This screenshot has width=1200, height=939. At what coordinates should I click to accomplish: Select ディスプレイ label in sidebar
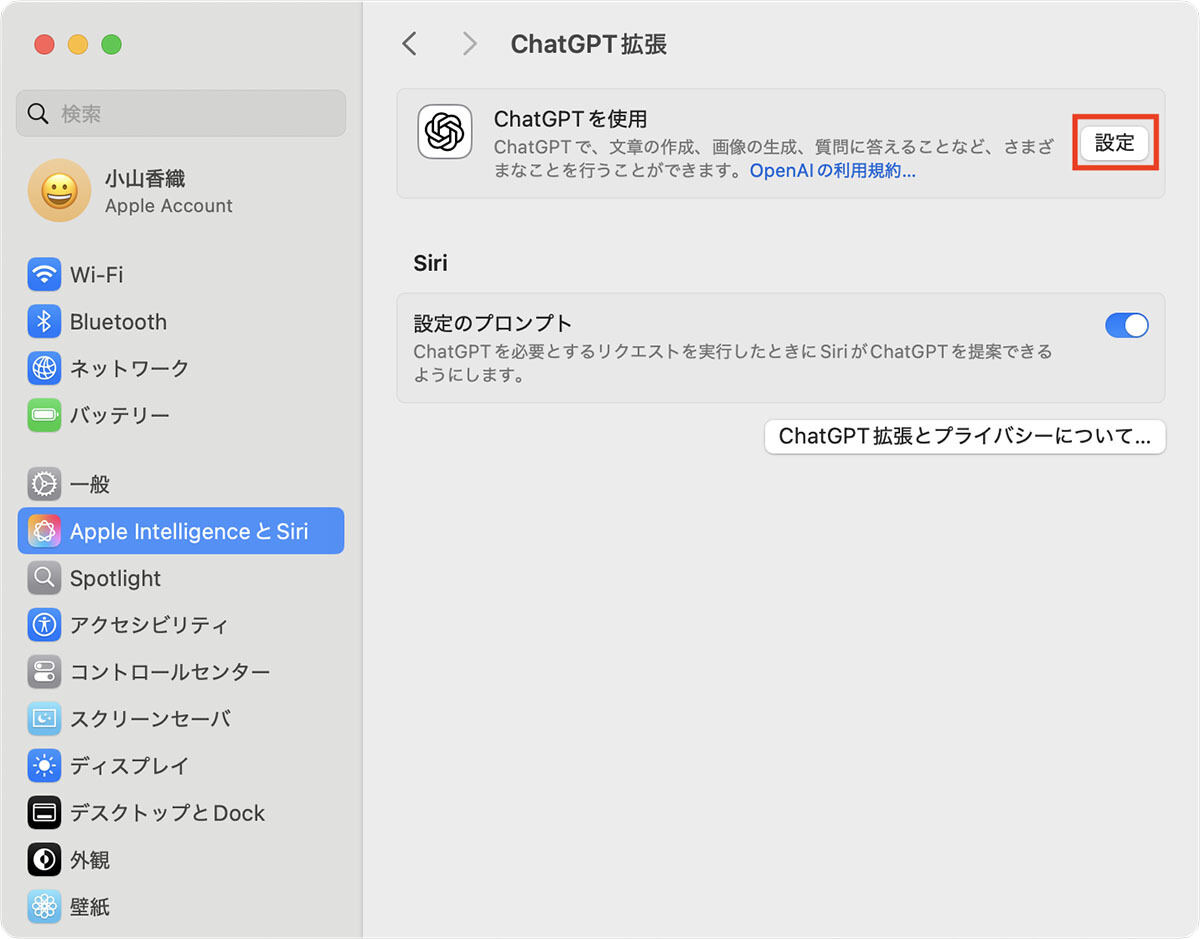pyautogui.click(x=129, y=766)
